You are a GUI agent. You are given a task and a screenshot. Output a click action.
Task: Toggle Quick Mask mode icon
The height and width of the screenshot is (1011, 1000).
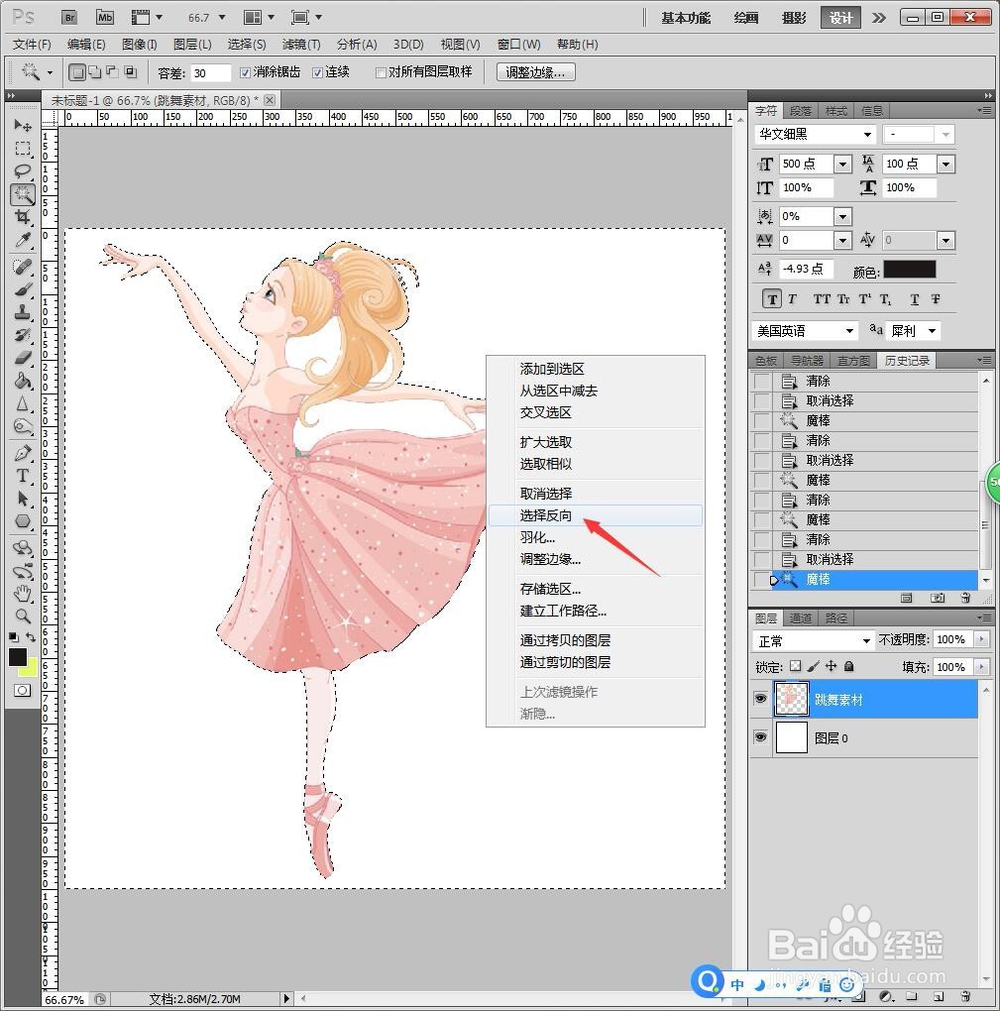(x=22, y=691)
